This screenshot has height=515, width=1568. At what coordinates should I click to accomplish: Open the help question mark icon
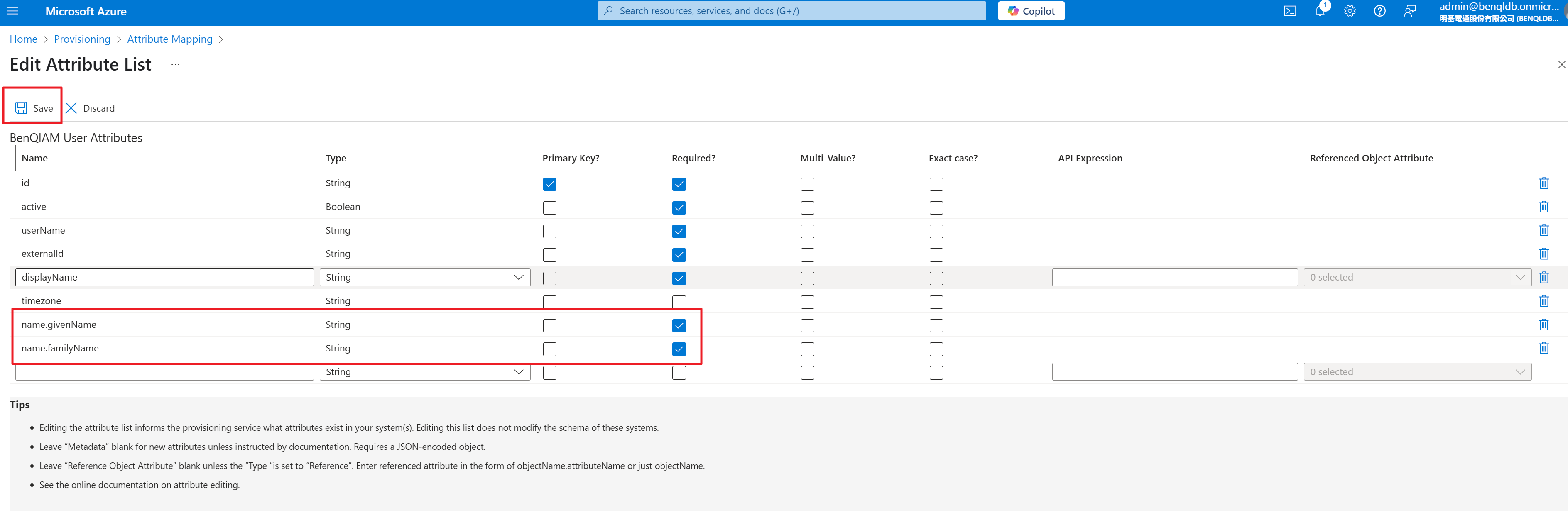1379,11
